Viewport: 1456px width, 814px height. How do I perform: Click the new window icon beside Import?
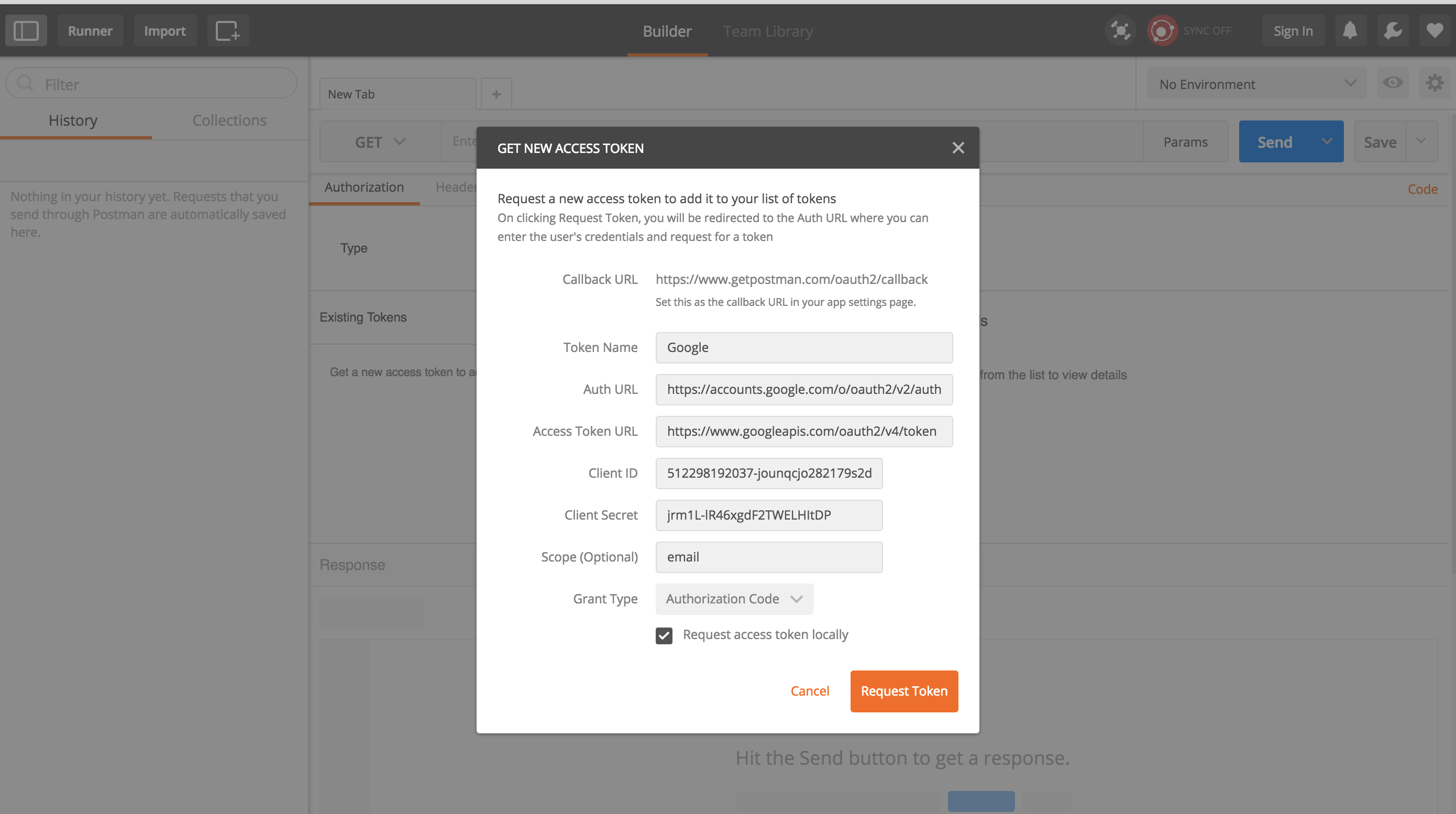228,30
